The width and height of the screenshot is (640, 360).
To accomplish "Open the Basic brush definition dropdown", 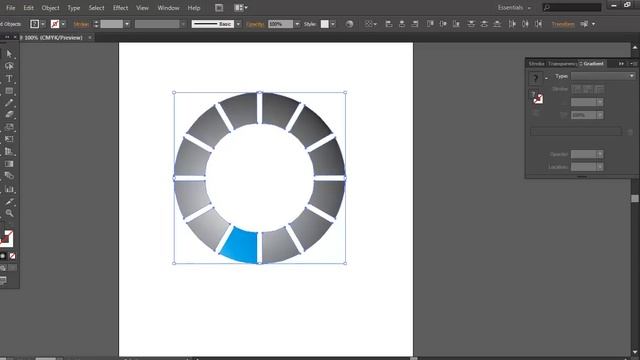I will (238, 24).
